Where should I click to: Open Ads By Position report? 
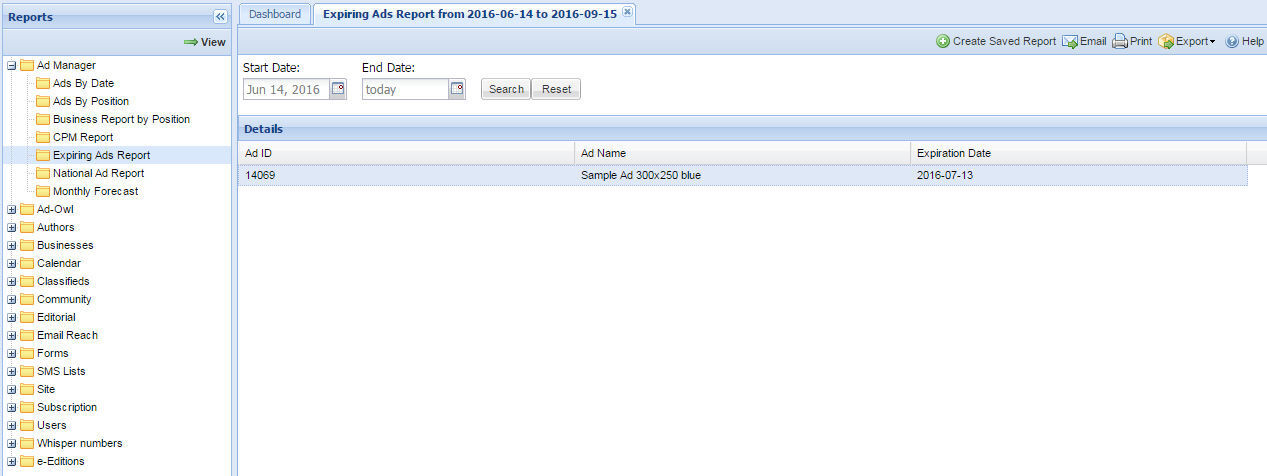tap(91, 101)
